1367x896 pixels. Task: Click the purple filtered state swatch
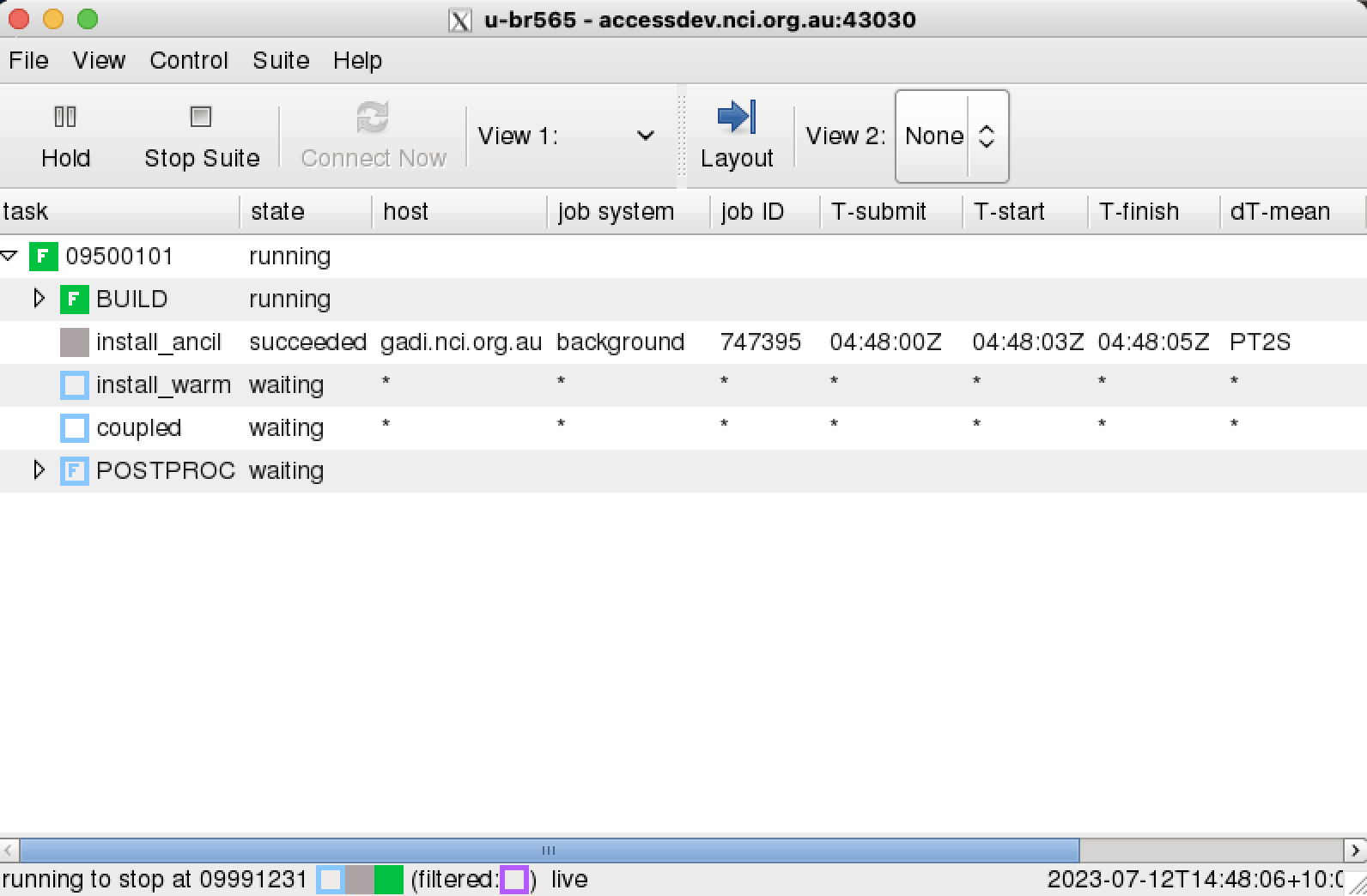pos(514,880)
